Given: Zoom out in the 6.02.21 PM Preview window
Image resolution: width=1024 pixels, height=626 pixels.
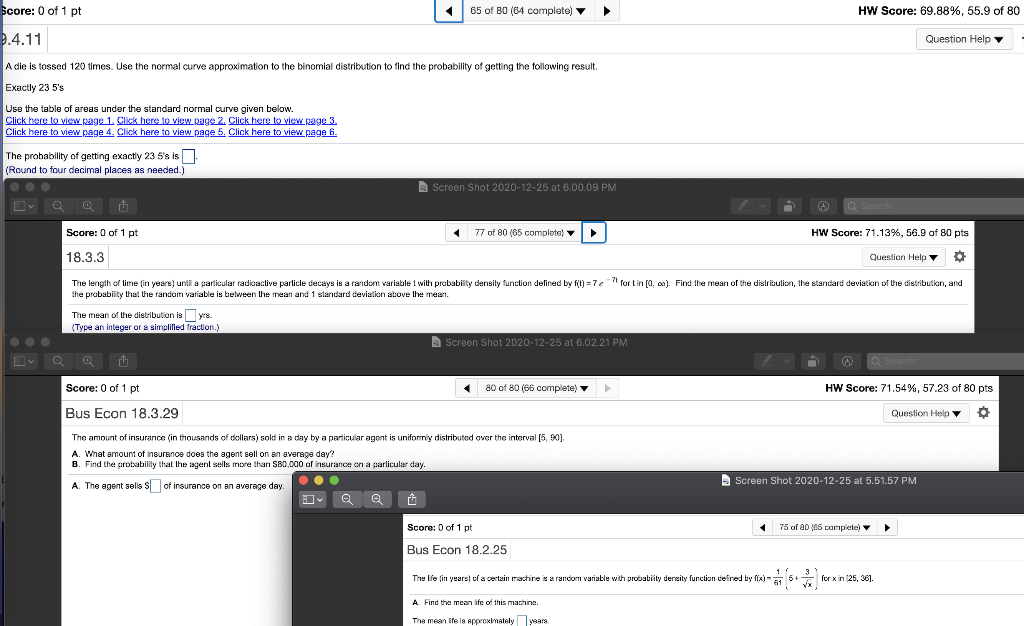Looking at the screenshot, I should coord(58,361).
